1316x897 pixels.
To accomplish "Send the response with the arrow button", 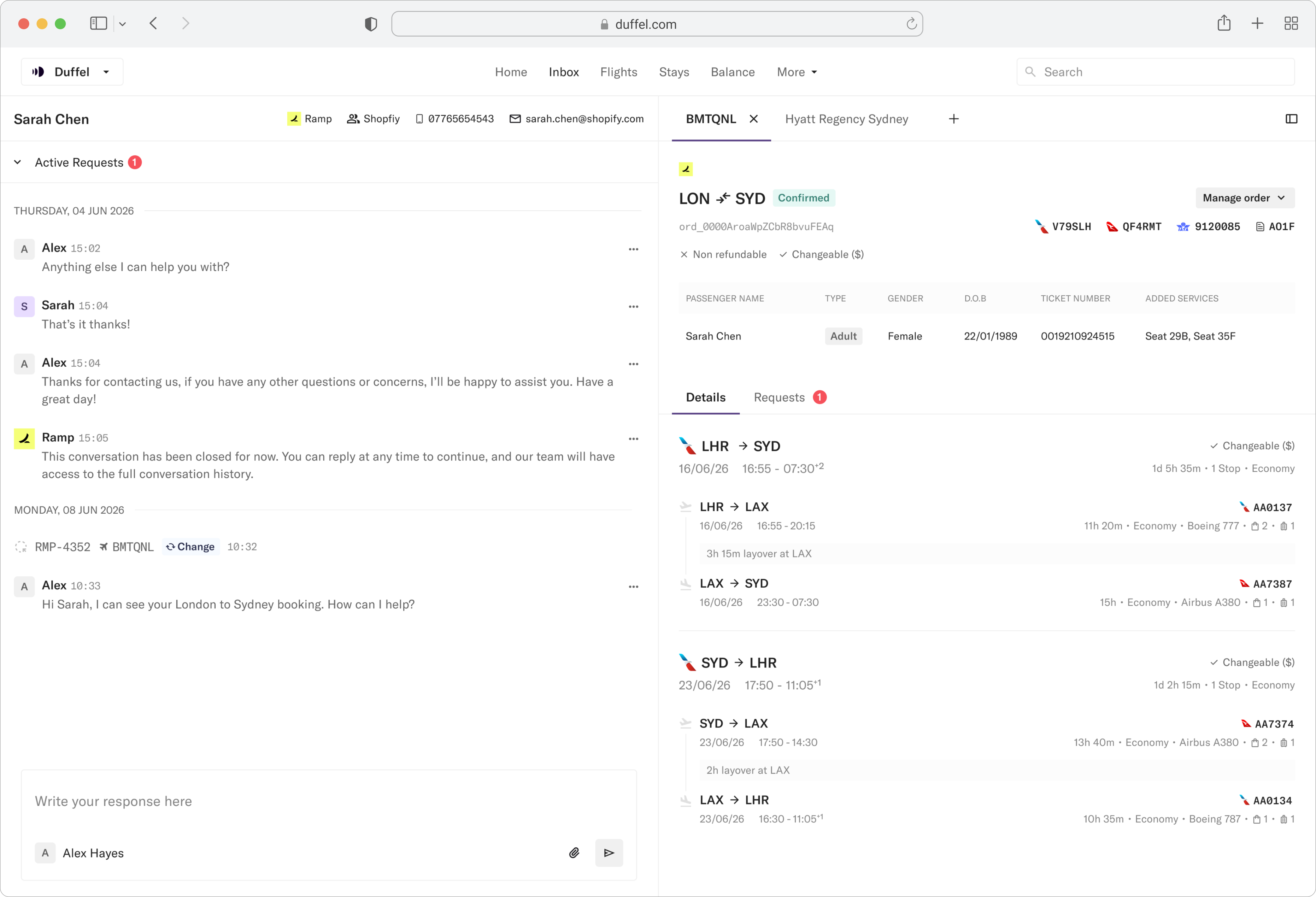I will coord(609,853).
